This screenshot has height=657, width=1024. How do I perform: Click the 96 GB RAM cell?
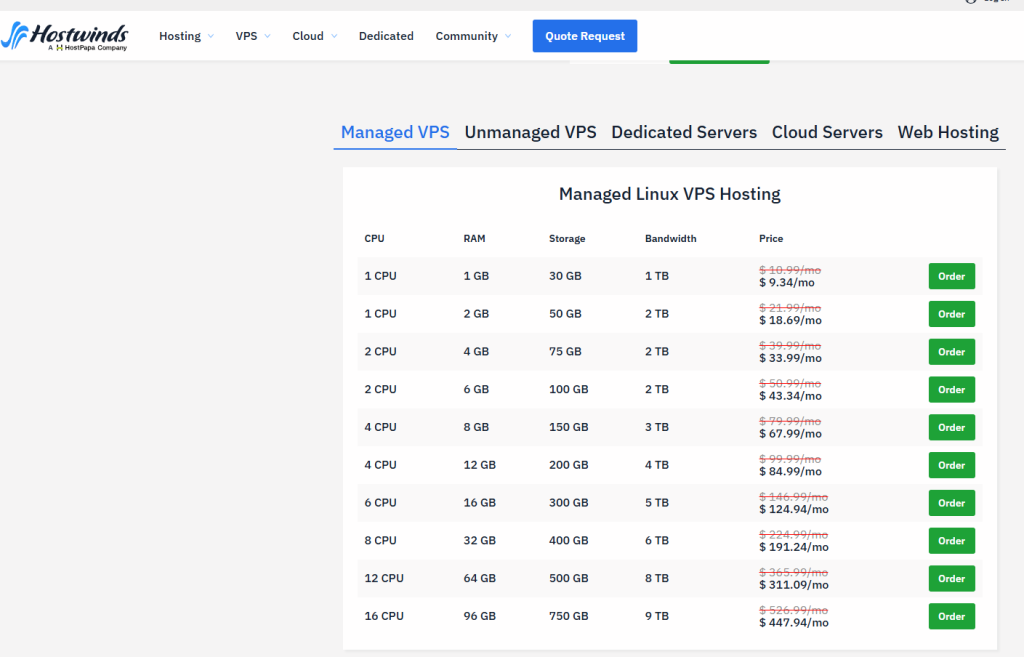(x=479, y=616)
